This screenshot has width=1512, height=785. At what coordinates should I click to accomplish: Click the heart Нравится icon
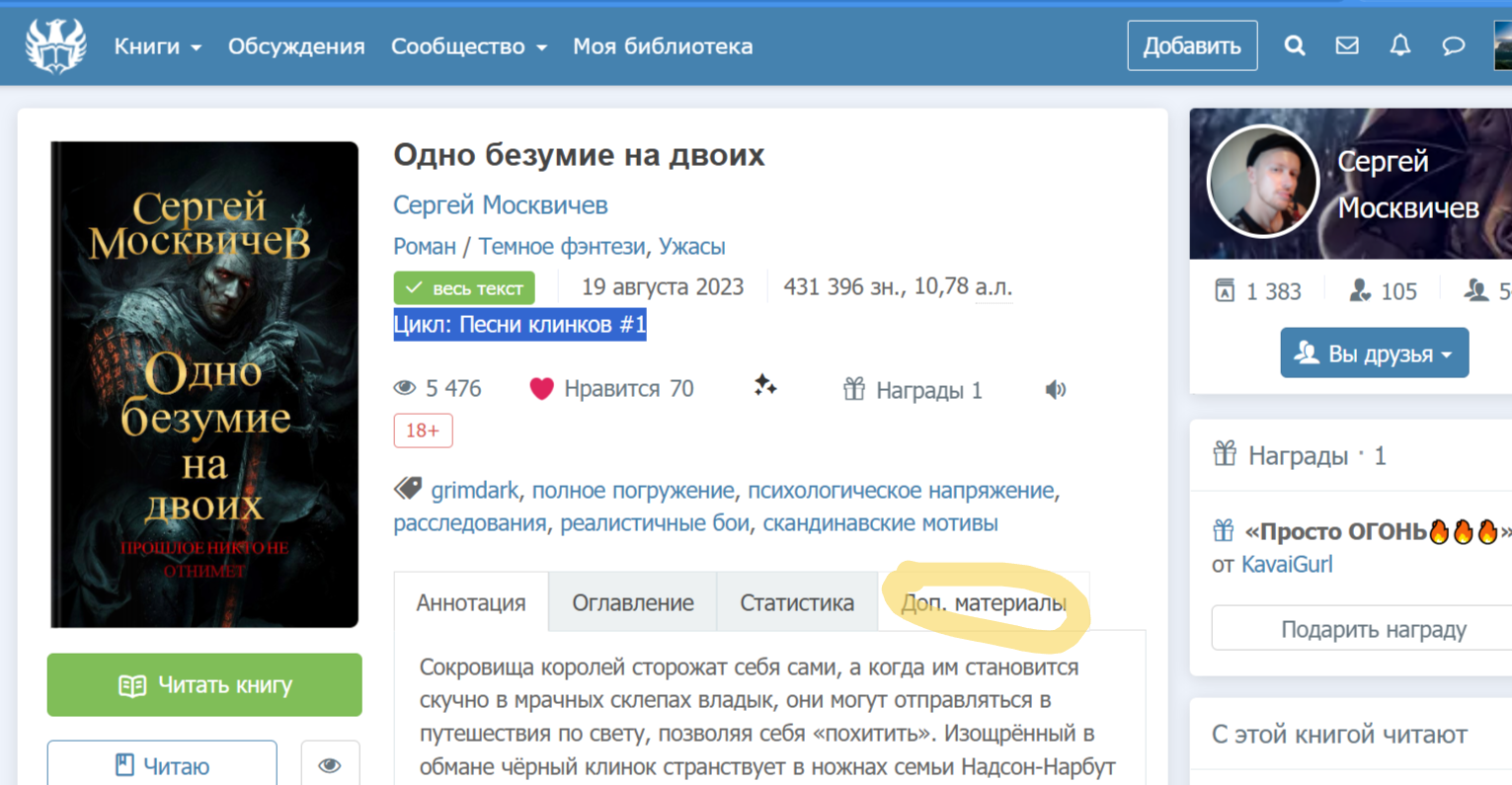click(541, 389)
